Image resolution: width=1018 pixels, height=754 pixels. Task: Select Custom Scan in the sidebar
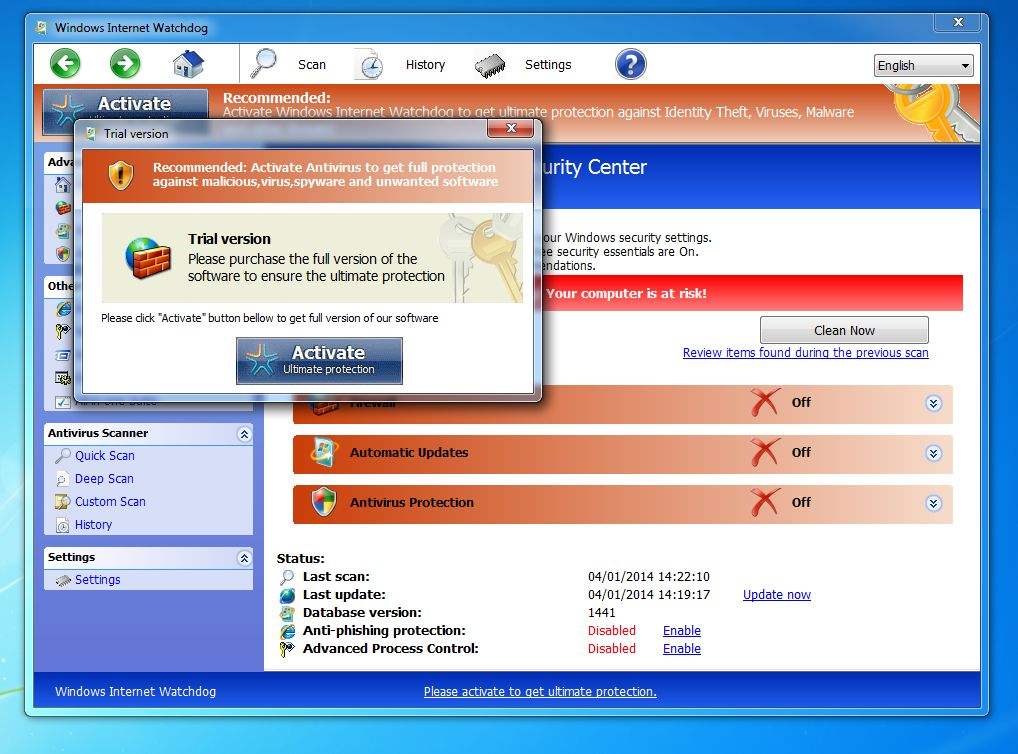[110, 501]
